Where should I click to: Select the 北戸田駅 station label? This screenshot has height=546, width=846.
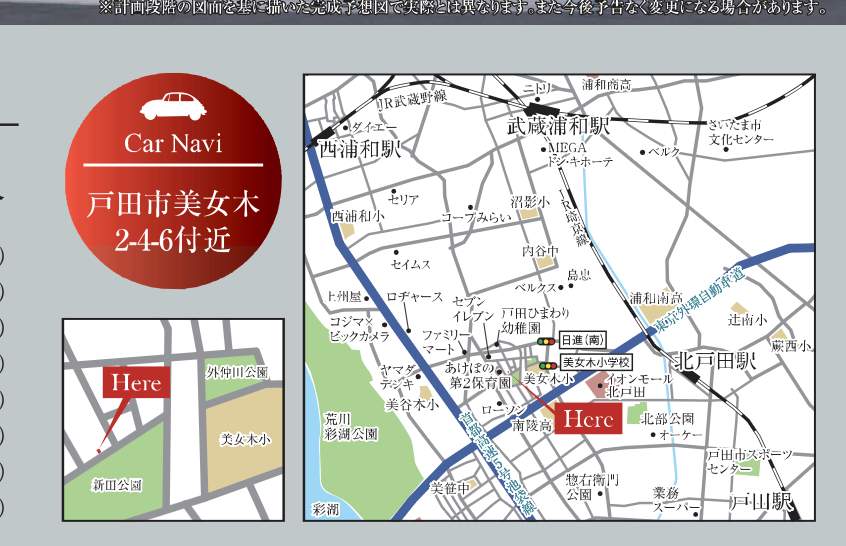(x=716, y=360)
